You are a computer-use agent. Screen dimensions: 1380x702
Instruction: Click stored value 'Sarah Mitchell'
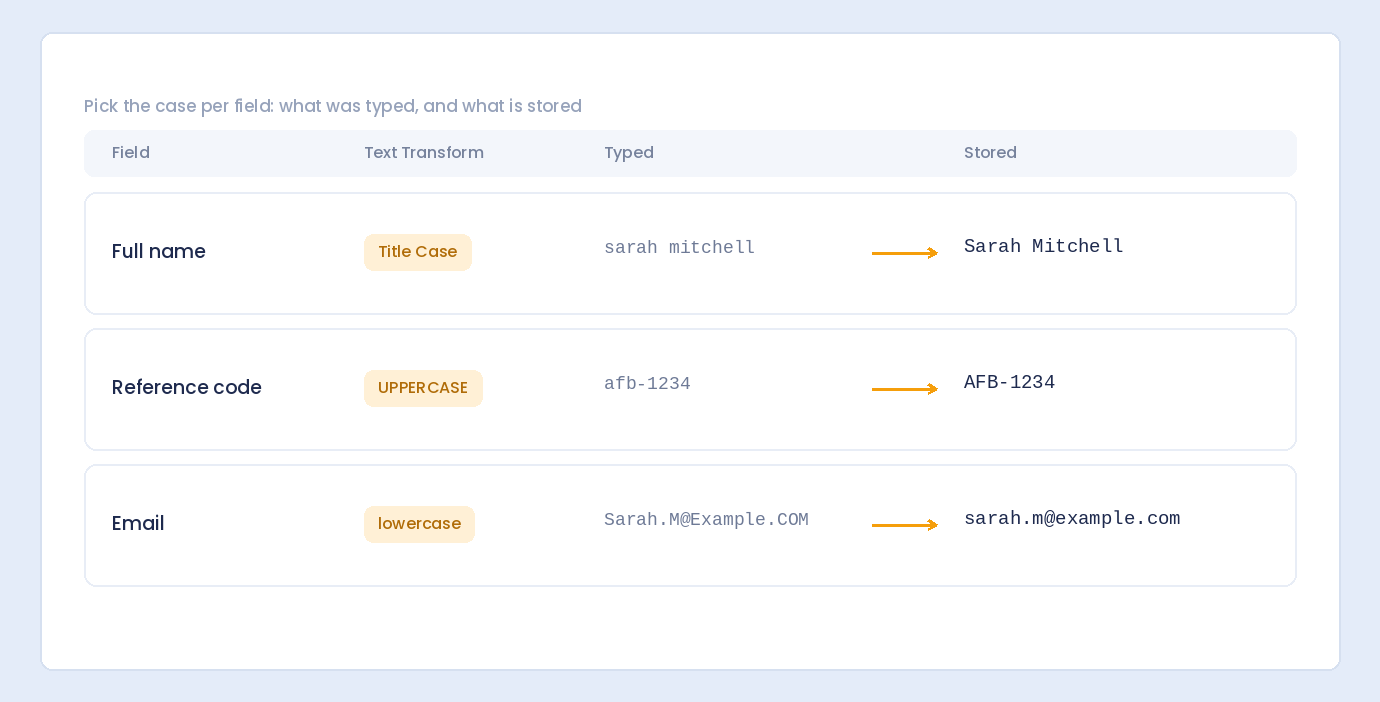click(1044, 246)
